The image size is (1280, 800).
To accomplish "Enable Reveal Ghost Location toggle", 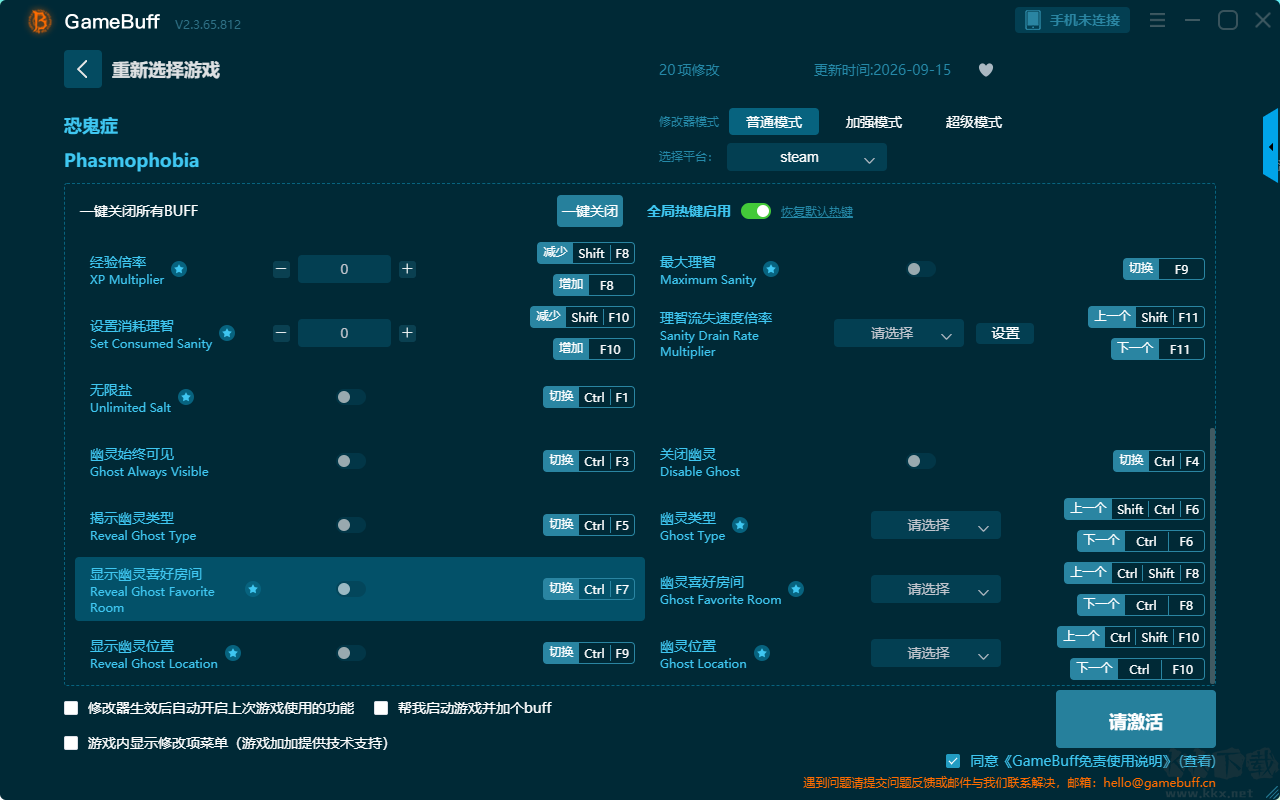I will 351,653.
